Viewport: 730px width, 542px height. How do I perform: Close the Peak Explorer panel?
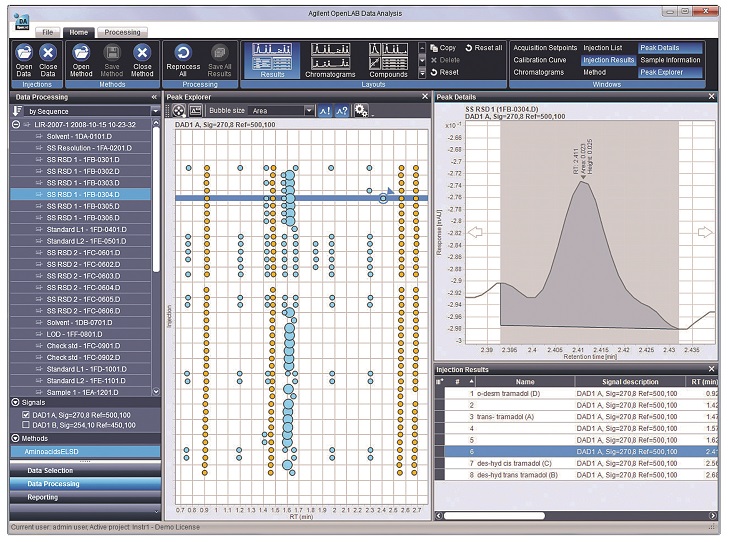point(425,96)
